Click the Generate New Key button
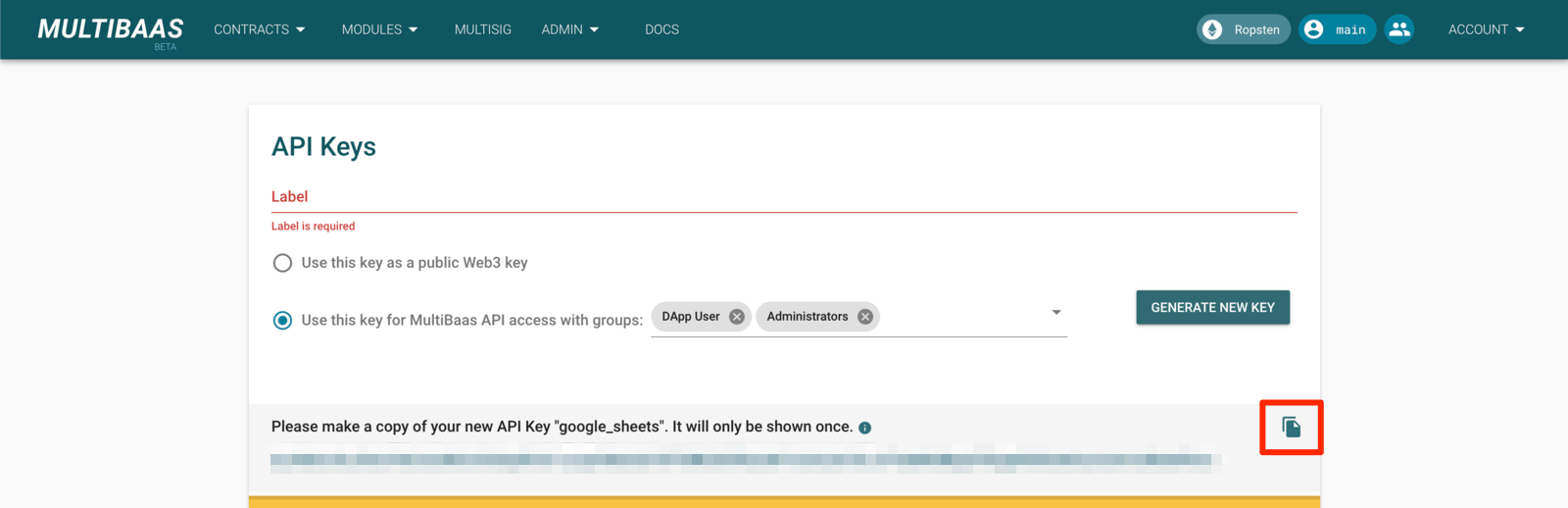 pos(1212,307)
